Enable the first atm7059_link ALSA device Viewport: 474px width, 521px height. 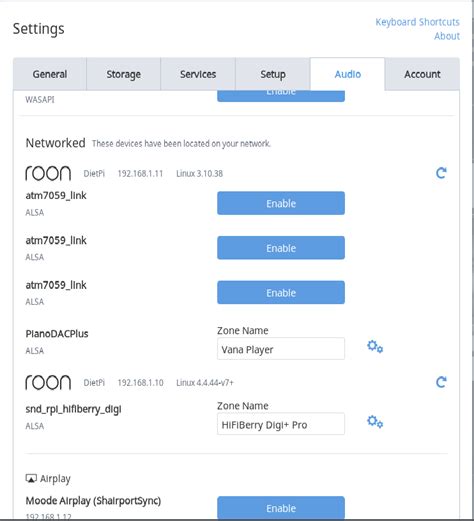(x=281, y=203)
